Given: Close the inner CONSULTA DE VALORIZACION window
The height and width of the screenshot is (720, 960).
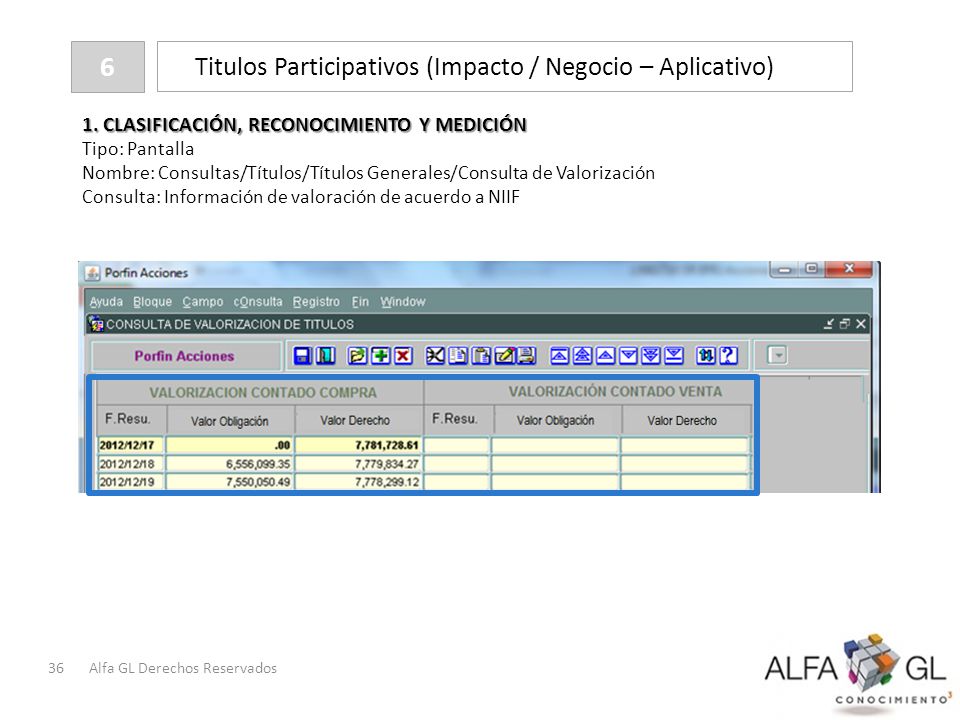Looking at the screenshot, I should coord(861,324).
